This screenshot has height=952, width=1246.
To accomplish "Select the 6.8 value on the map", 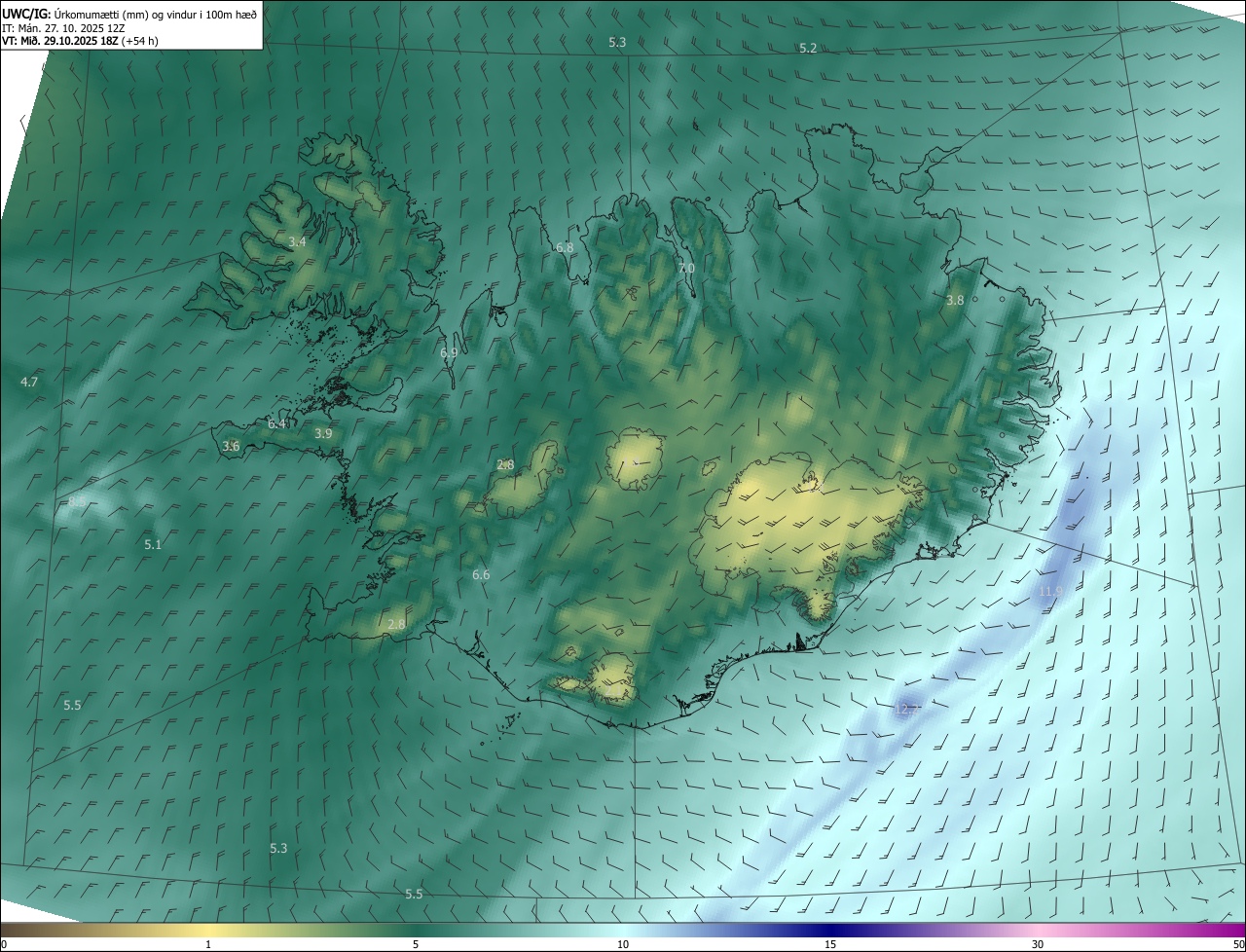I will pyautogui.click(x=565, y=248).
